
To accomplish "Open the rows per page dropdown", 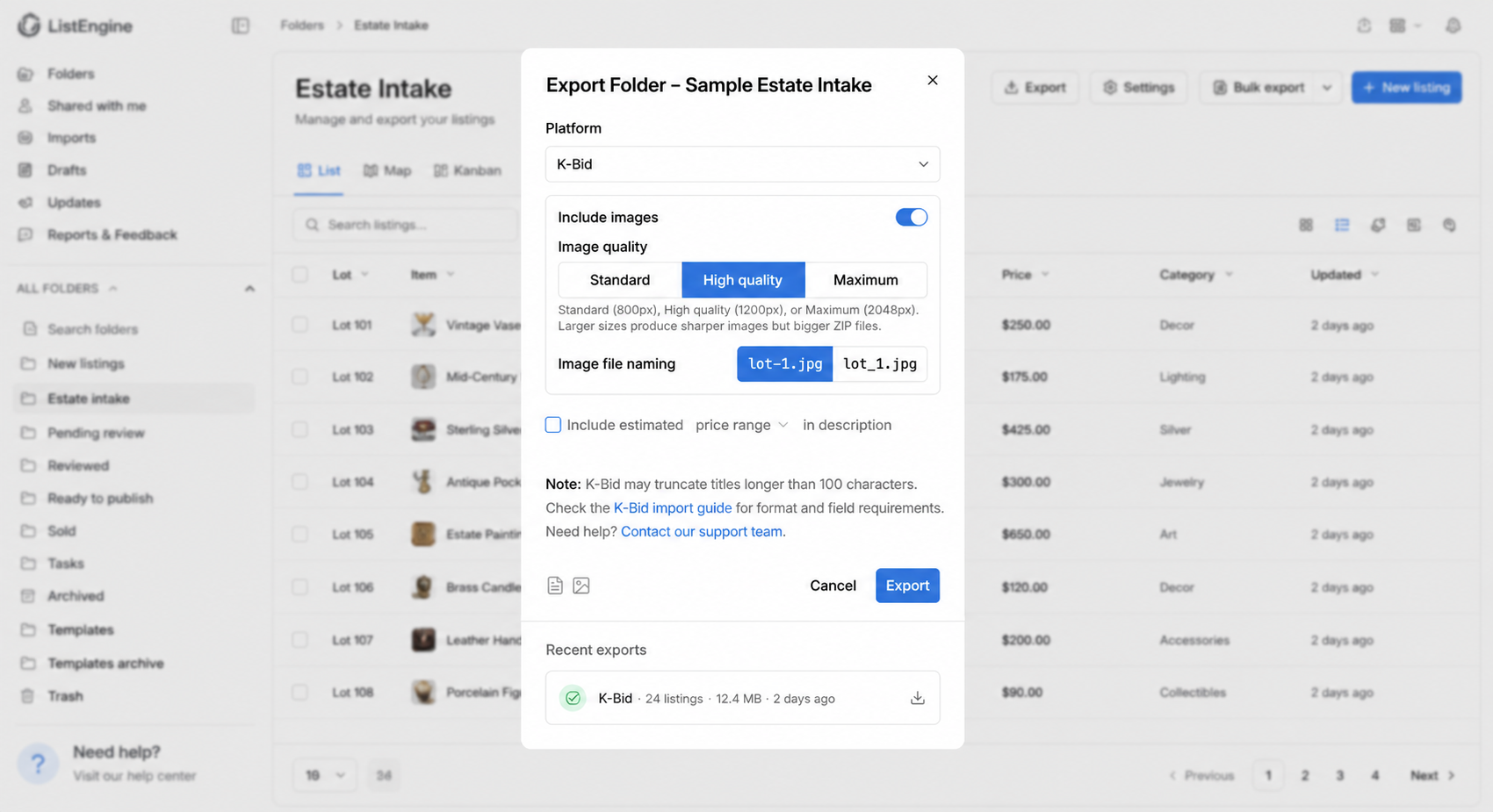I will coord(324,775).
